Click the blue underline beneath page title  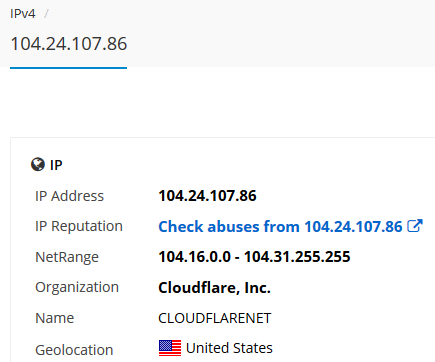(x=69, y=68)
